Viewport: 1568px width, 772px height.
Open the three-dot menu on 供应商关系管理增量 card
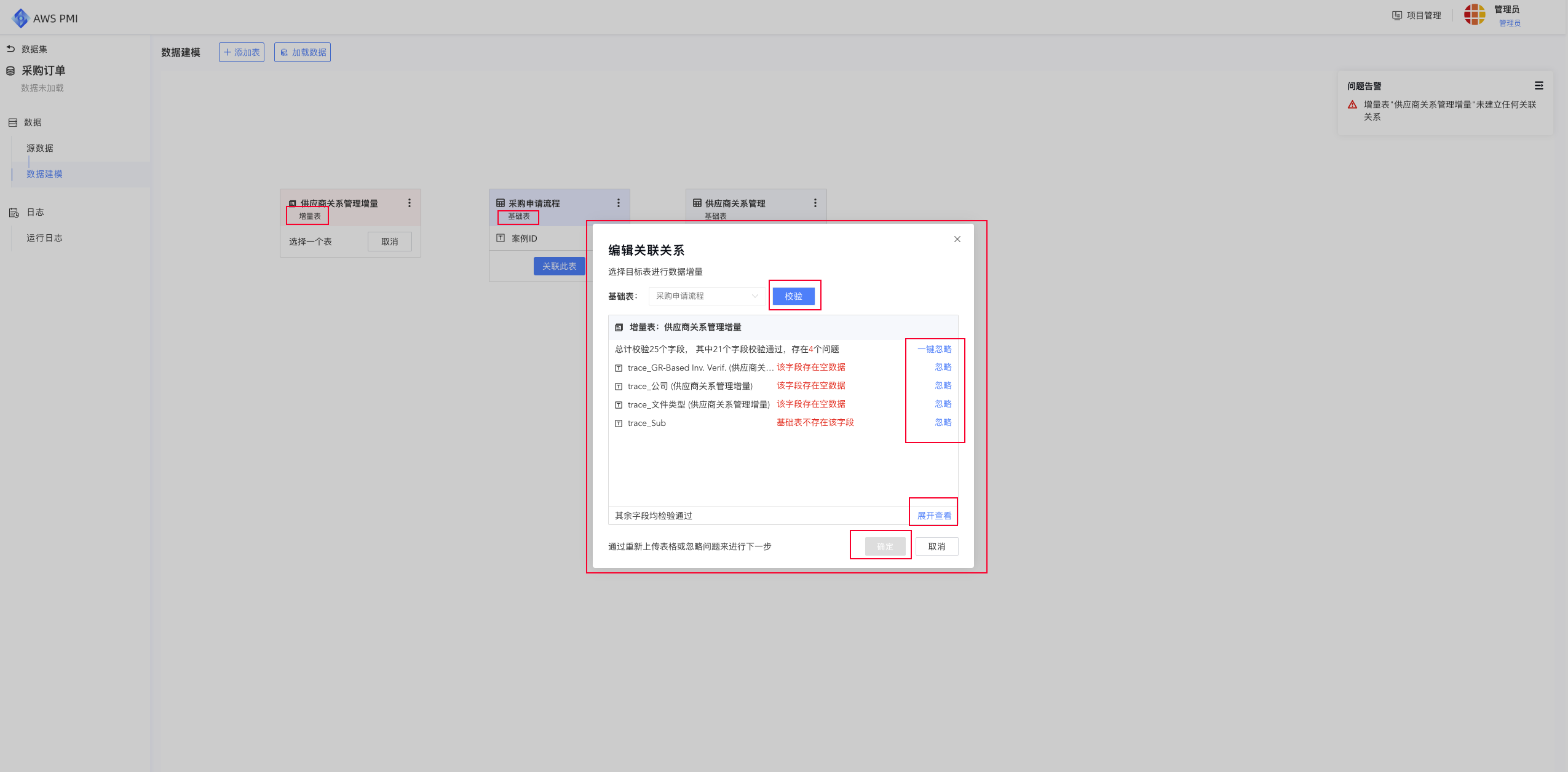click(410, 203)
